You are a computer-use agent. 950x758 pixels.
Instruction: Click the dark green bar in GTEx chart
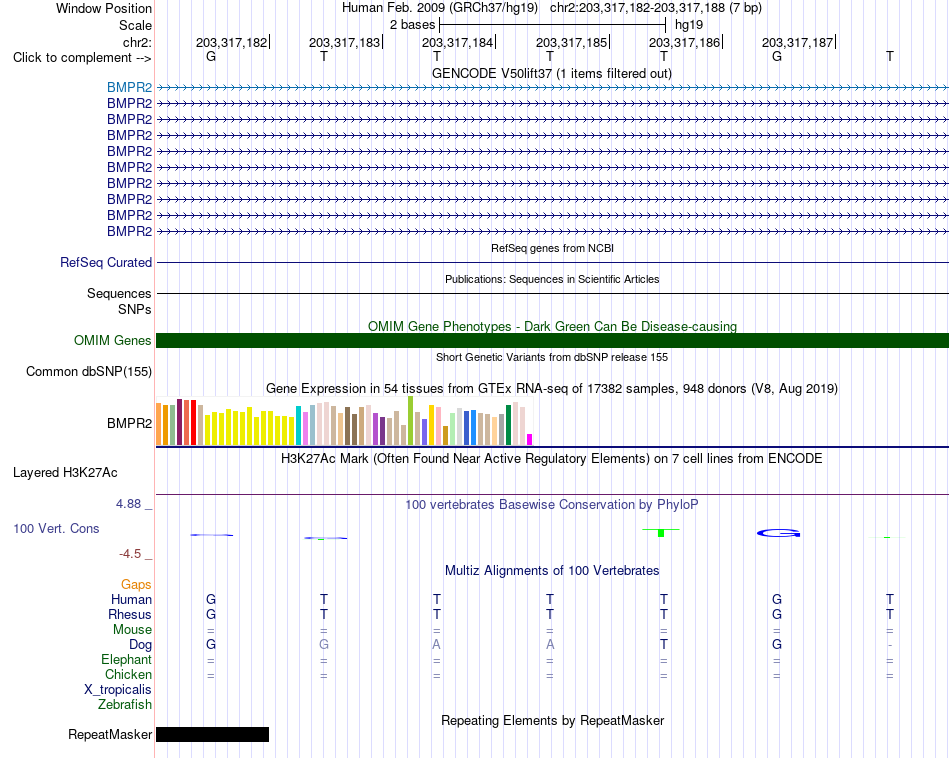click(x=508, y=425)
